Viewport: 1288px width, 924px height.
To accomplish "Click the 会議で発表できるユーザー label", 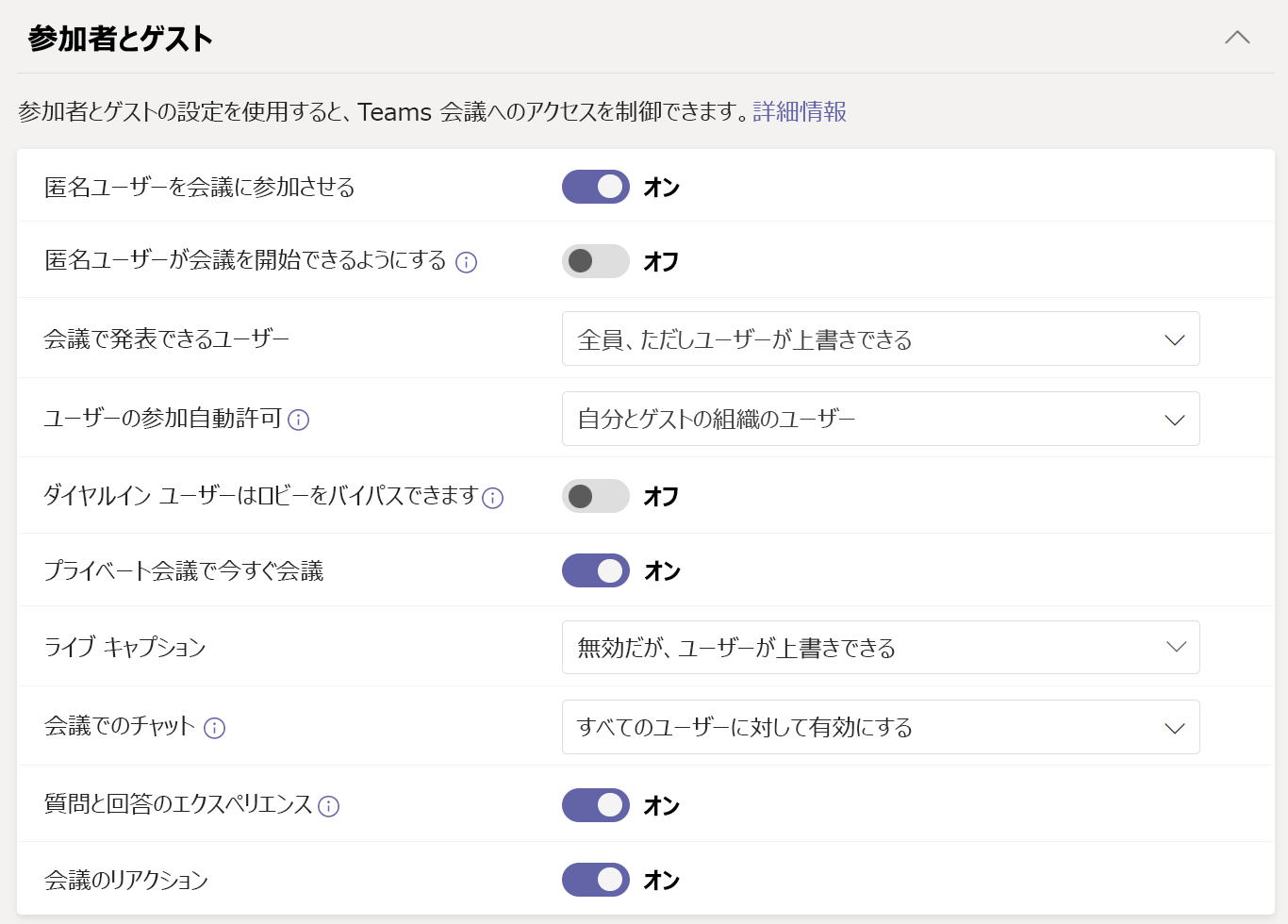I will tap(167, 338).
